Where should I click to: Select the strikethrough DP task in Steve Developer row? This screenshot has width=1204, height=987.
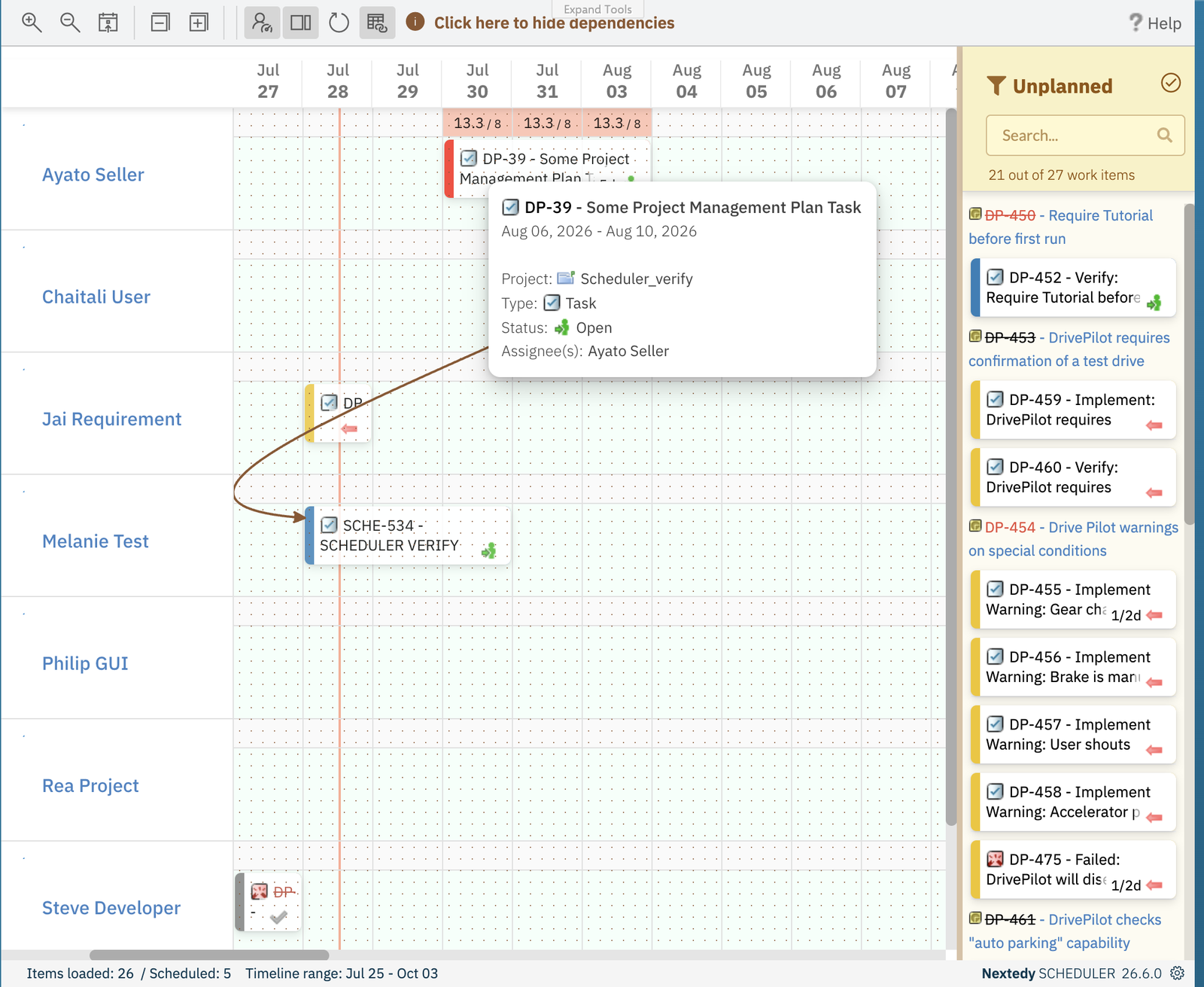[x=268, y=902]
